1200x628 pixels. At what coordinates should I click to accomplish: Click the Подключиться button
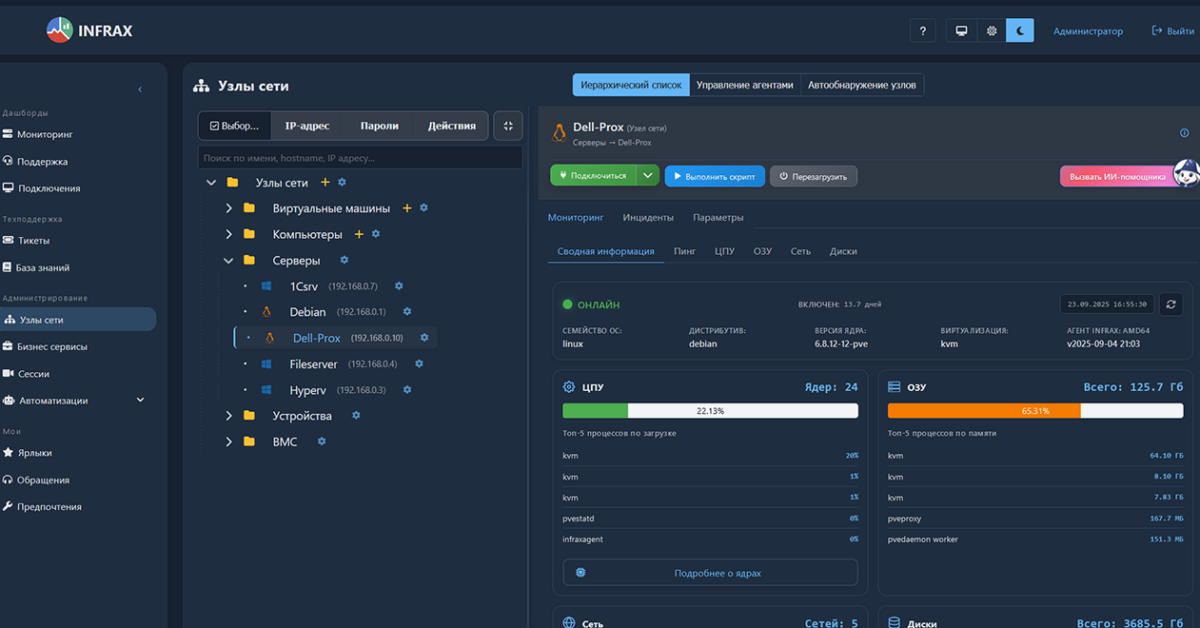pos(593,176)
